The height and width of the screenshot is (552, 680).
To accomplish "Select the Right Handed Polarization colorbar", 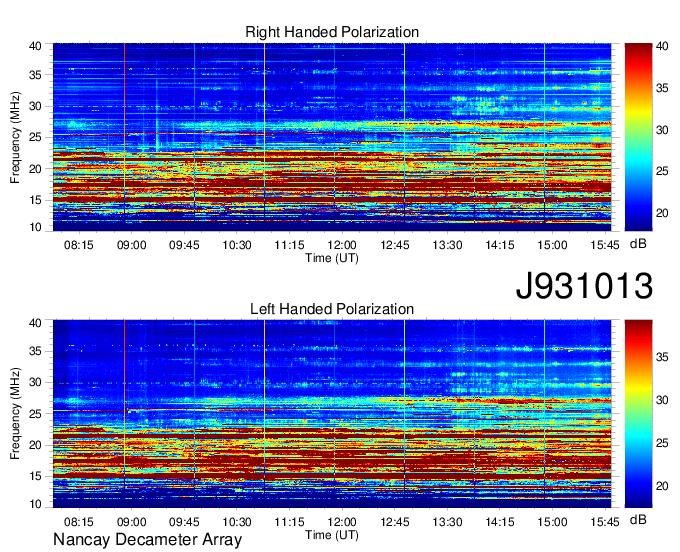I will pos(638,137).
